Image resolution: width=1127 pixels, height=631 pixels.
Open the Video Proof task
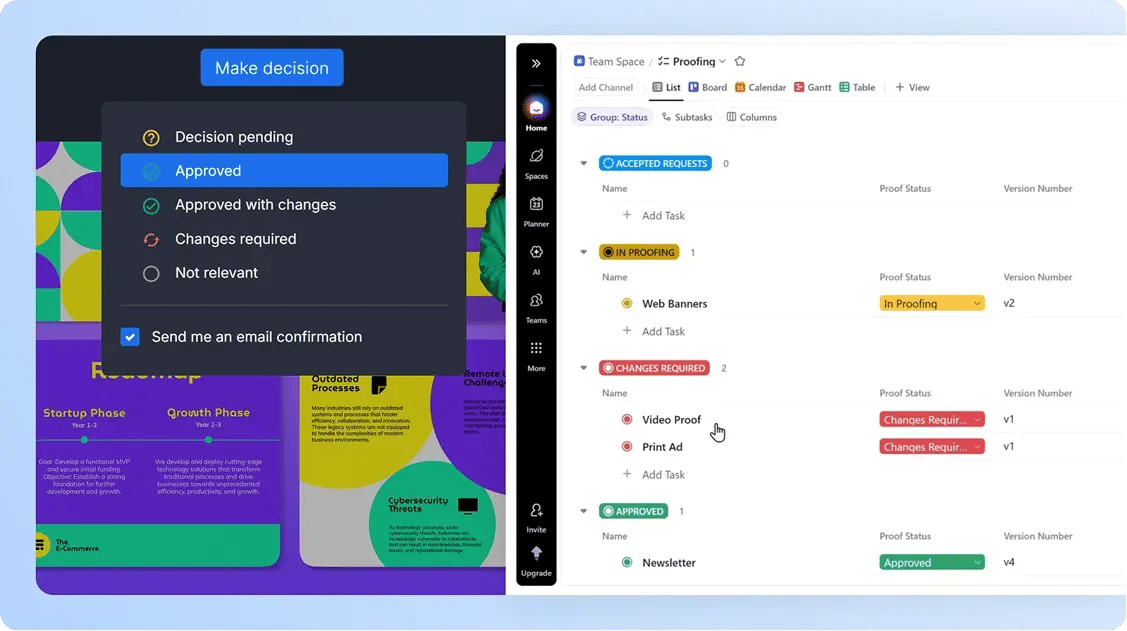671,420
